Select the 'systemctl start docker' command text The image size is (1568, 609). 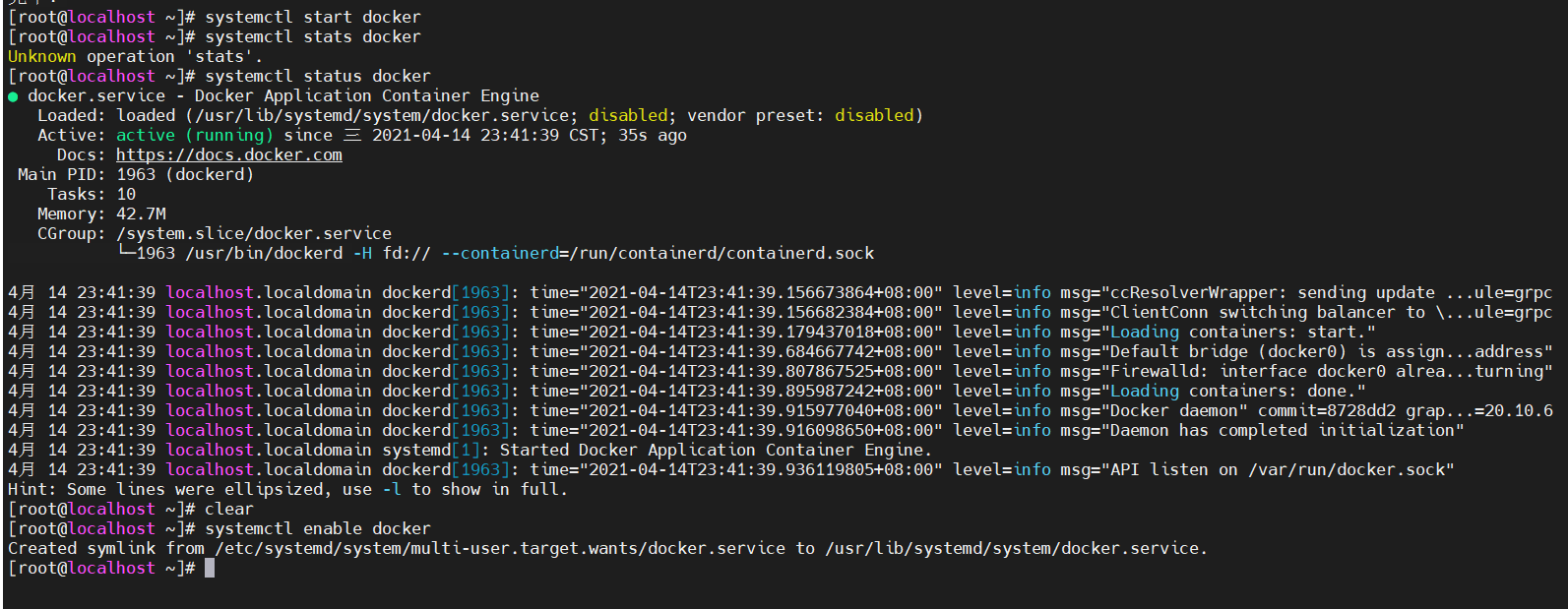pos(313,17)
